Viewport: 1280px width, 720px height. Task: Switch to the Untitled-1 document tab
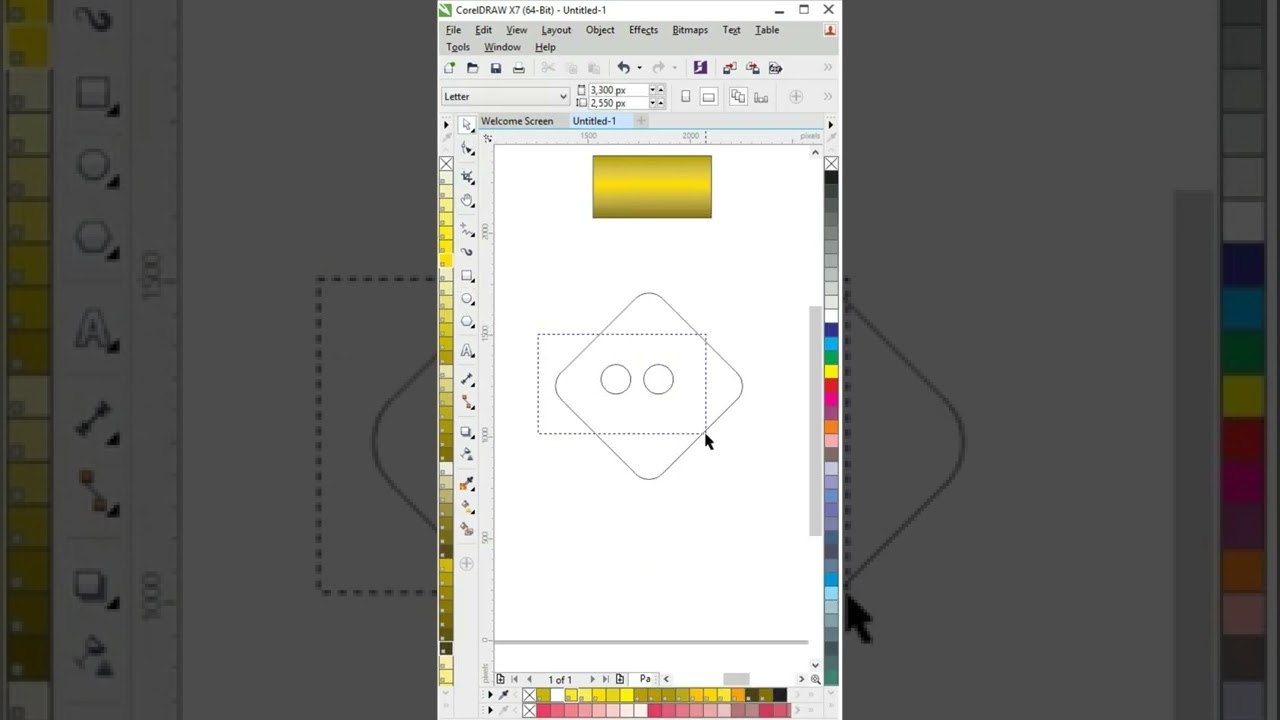click(x=594, y=121)
